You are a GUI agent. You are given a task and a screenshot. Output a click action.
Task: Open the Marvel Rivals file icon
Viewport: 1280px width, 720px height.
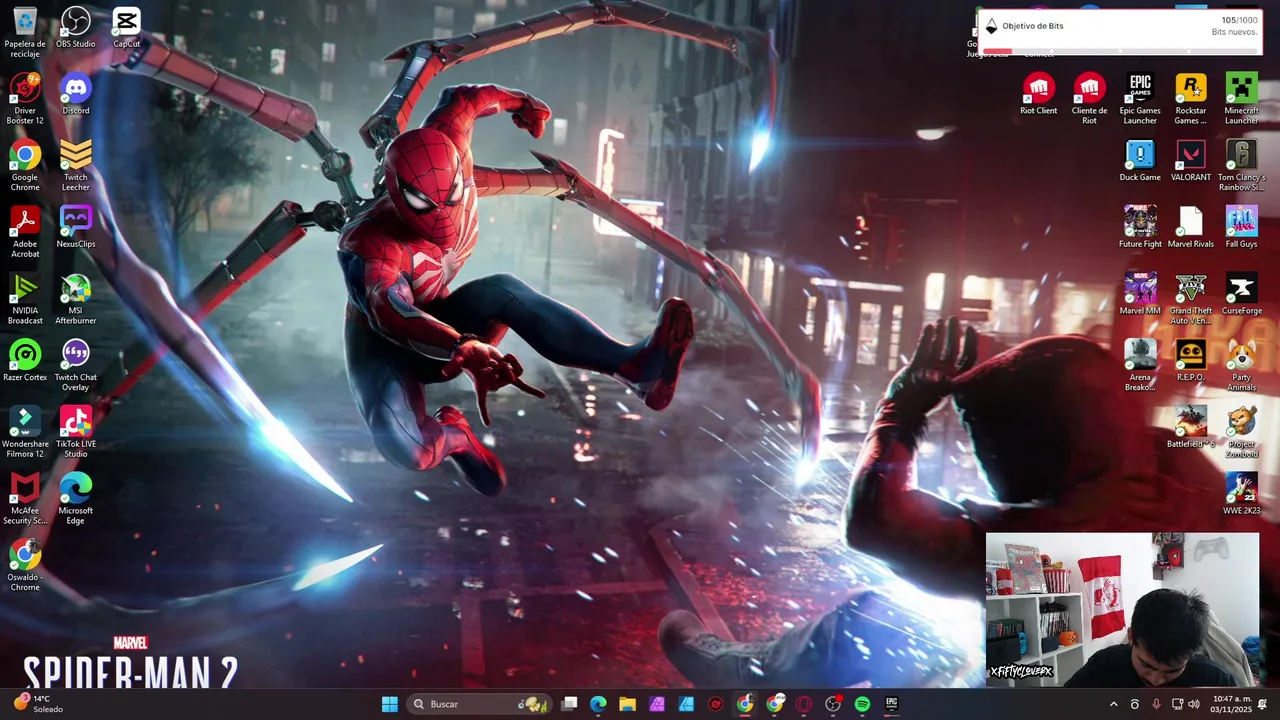(1190, 228)
